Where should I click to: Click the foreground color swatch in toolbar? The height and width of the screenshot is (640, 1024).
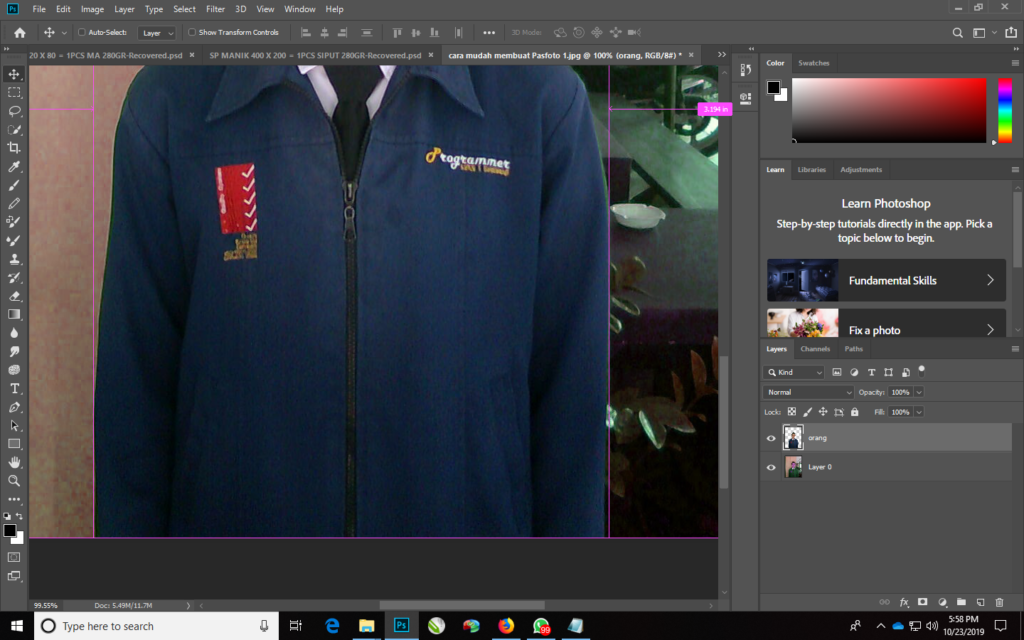[x=10, y=530]
